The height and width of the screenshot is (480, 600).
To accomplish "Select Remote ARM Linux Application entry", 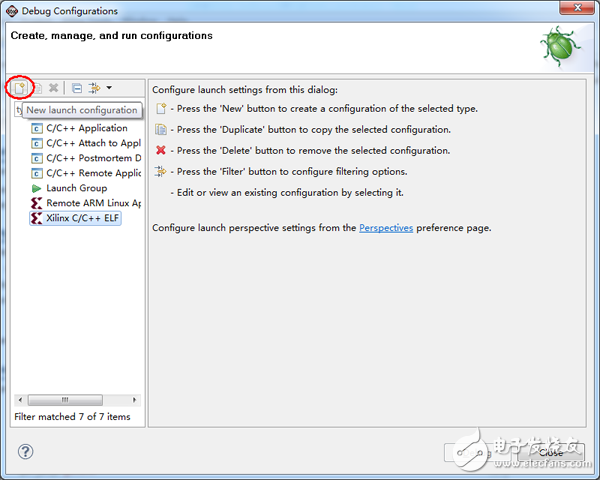I will pyautogui.click(x=93, y=203).
